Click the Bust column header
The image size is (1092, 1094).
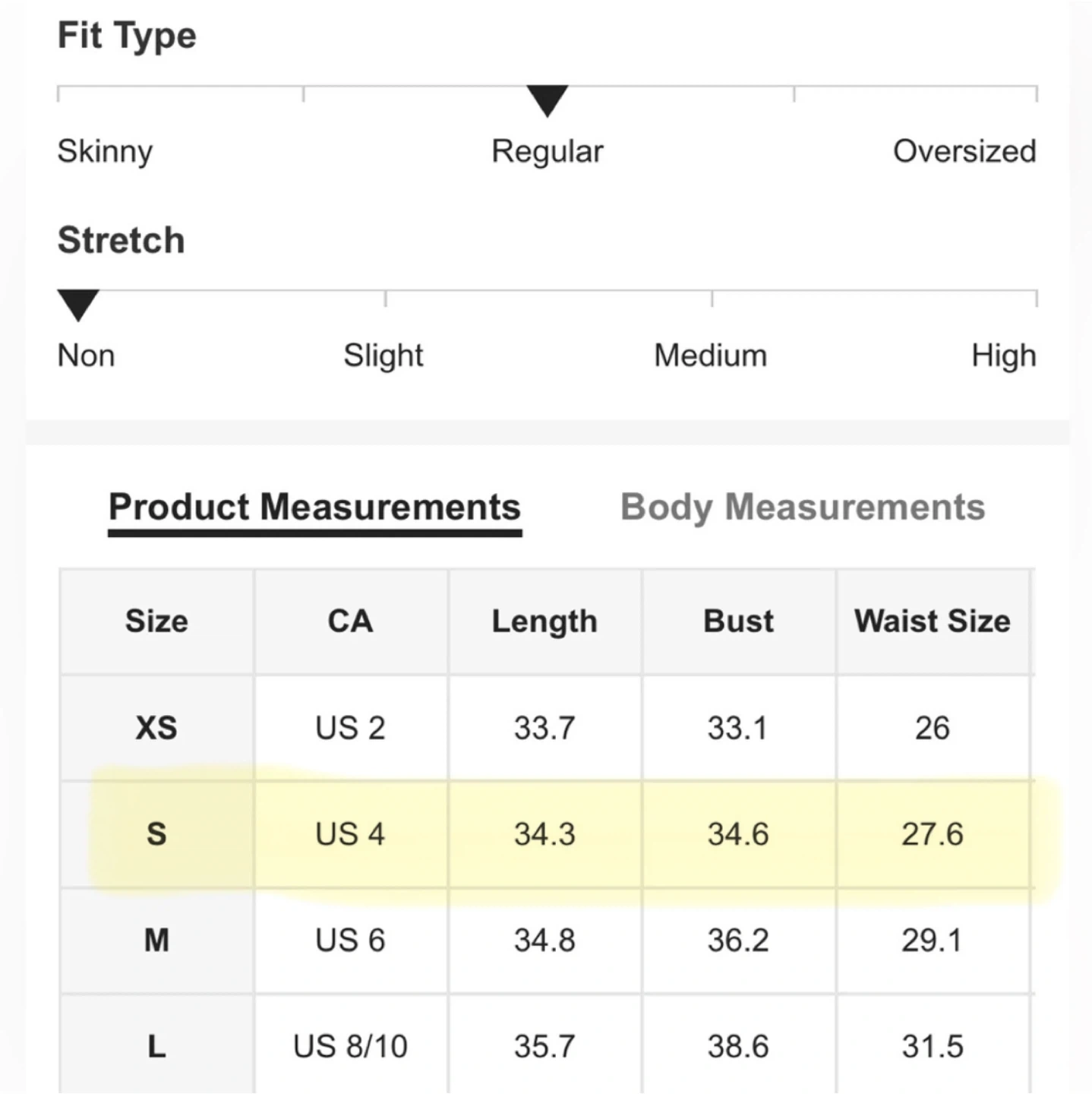pyautogui.click(x=738, y=621)
